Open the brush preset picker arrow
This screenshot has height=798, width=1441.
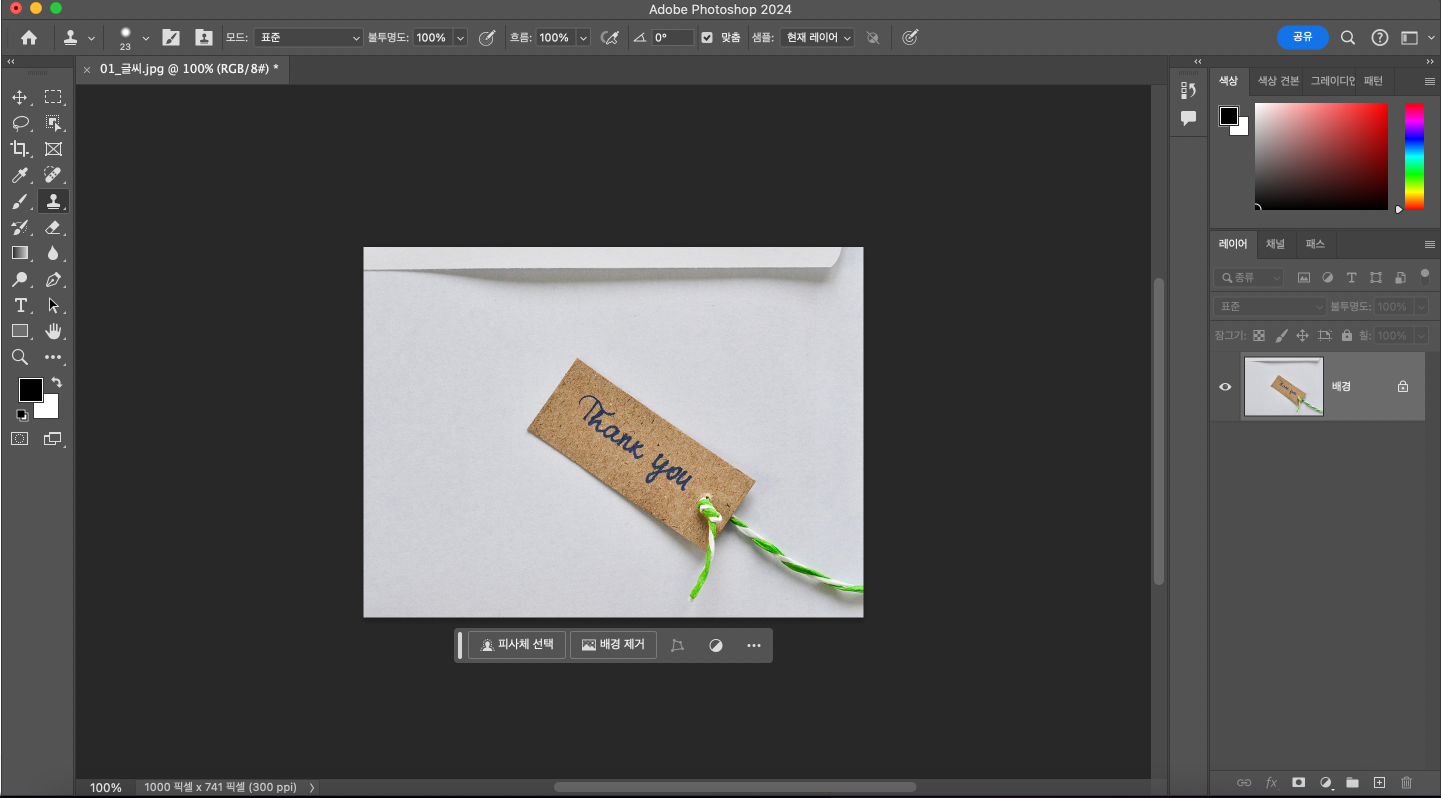146,37
